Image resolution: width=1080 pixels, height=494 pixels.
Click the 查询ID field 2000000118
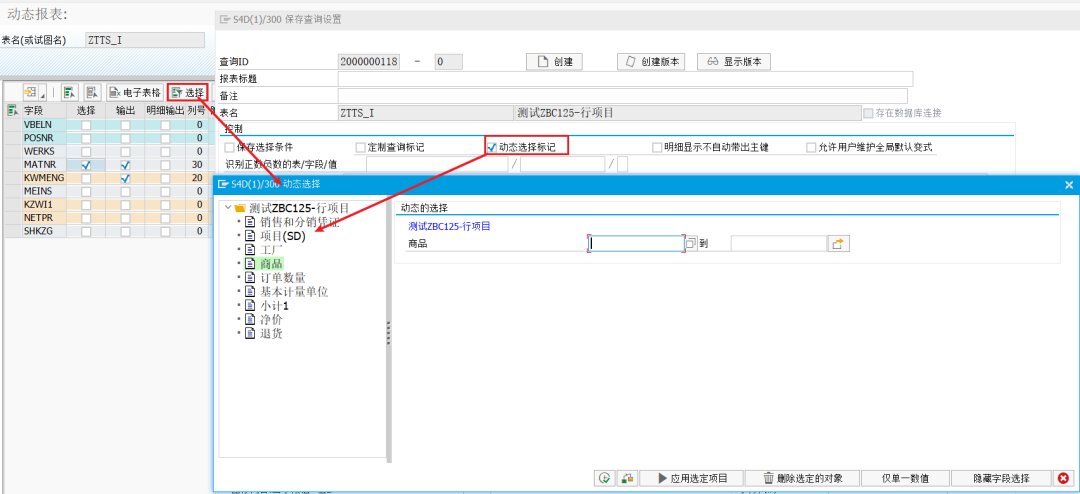coord(369,61)
